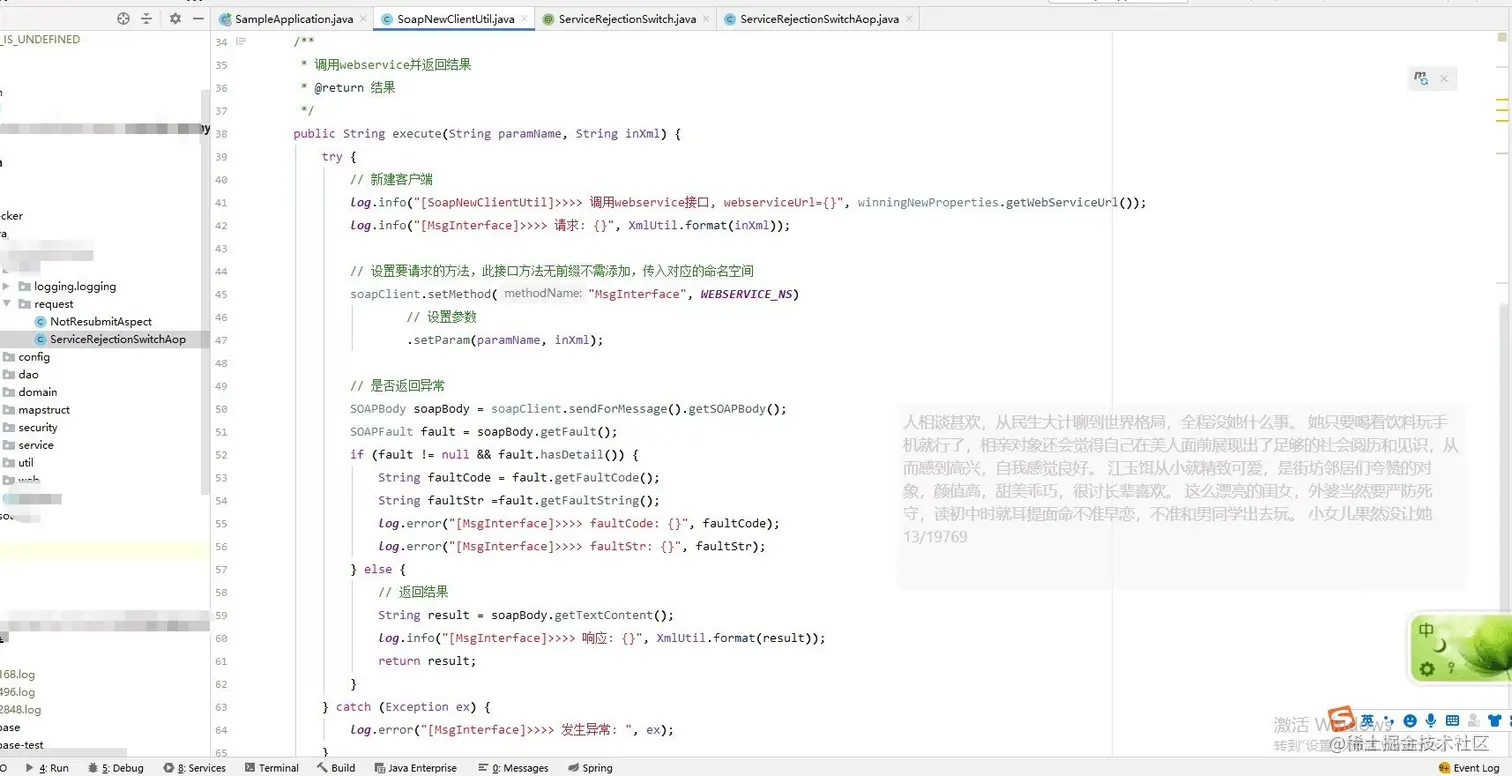The image size is (1512, 776).
Task: Collapse all nodes in project panel
Action: 147,18
